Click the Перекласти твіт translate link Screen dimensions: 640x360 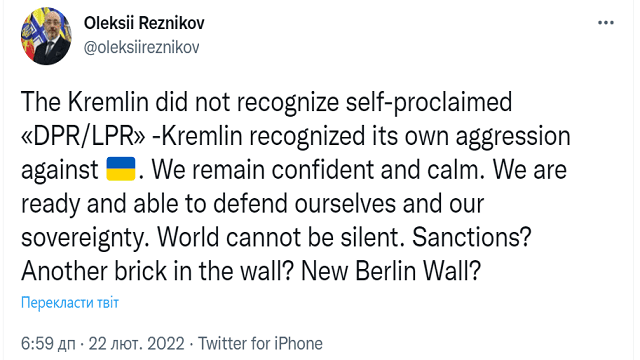(70, 303)
